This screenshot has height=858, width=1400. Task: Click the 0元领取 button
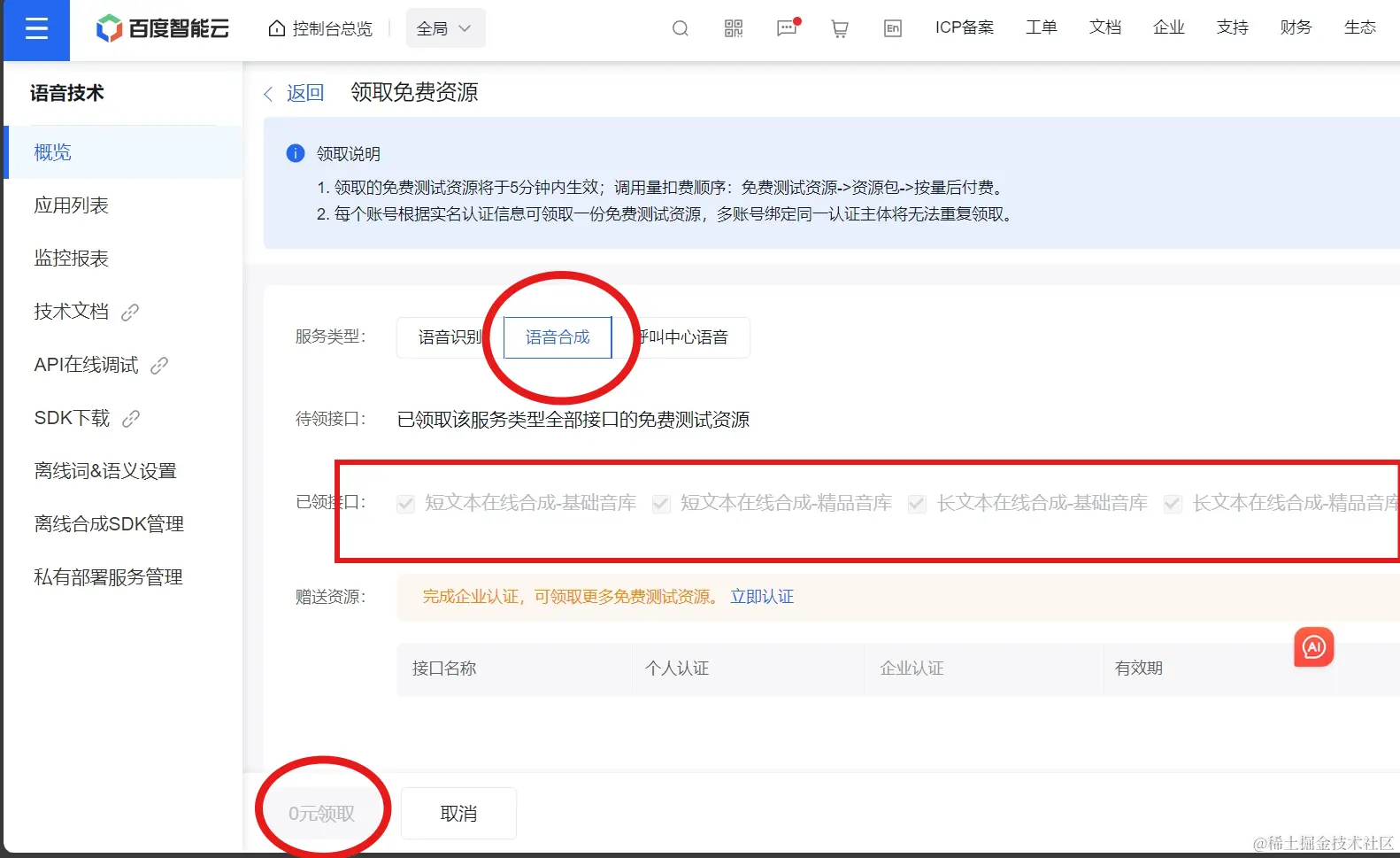click(321, 814)
